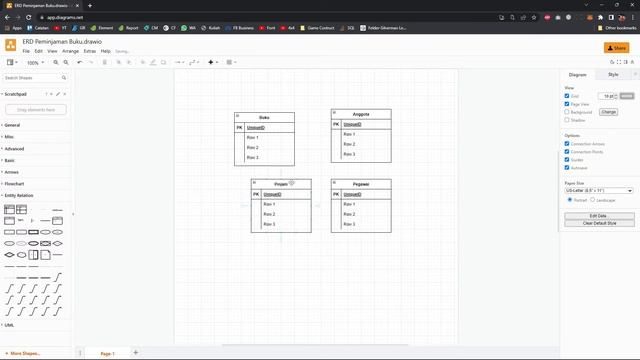This screenshot has height=360, width=640.
Task: Open the Waypoints style dropdown
Action: click(x=194, y=62)
